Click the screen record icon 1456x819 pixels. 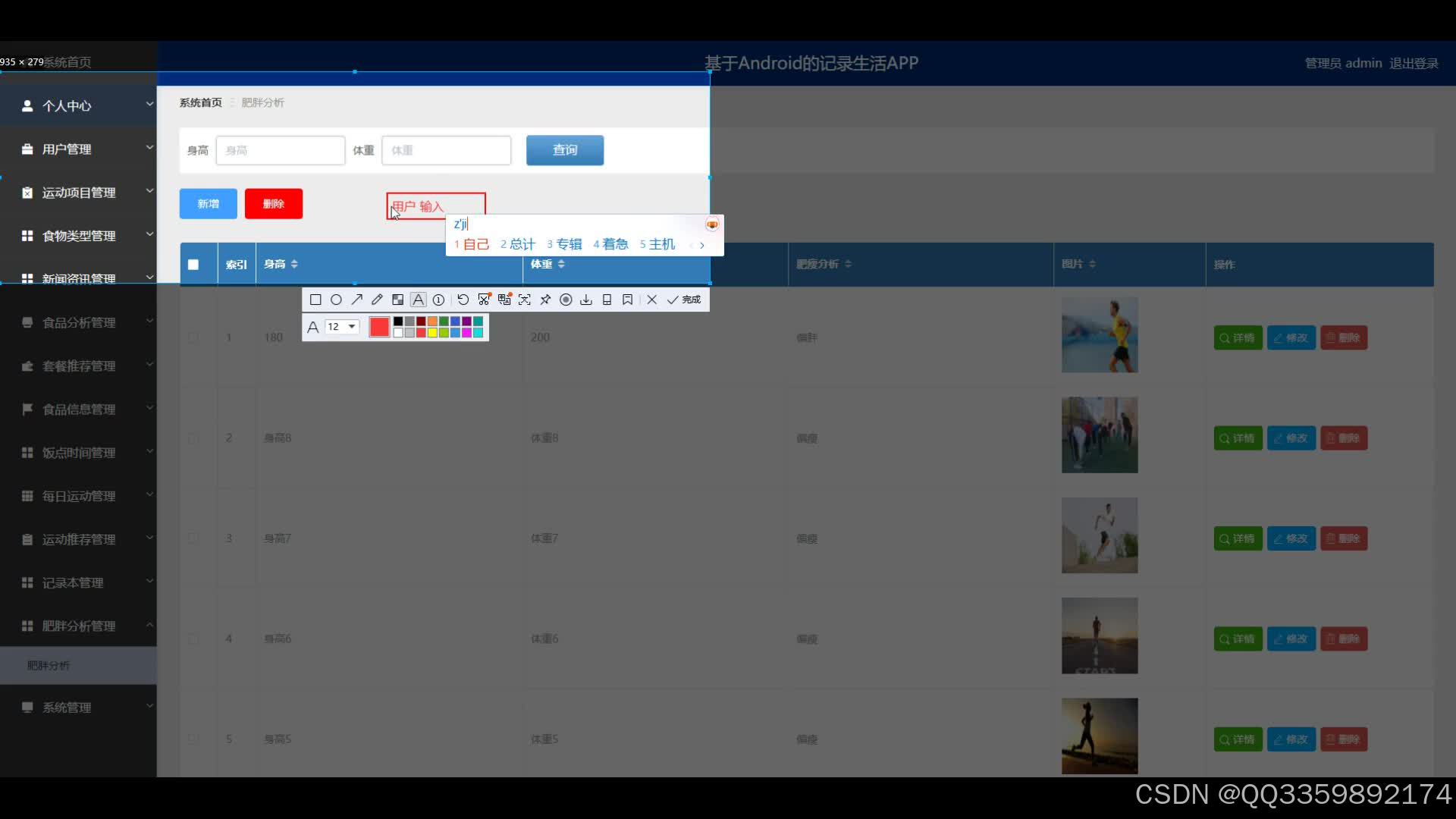click(x=566, y=300)
